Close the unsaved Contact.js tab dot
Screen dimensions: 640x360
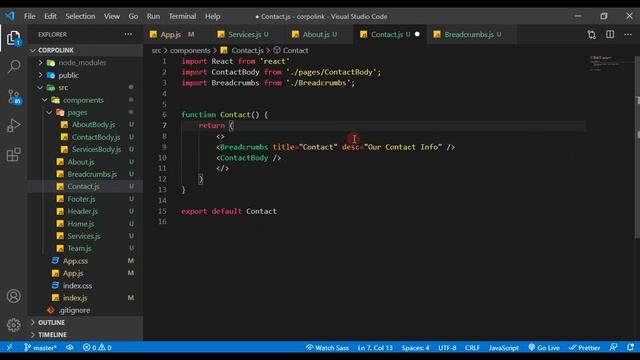coord(417,35)
